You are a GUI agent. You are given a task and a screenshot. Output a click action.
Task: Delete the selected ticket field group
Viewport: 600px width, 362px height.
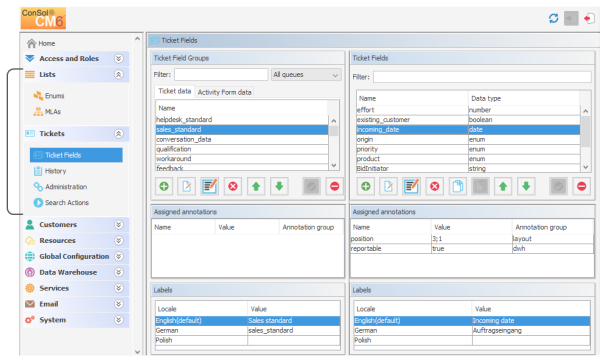click(x=233, y=186)
